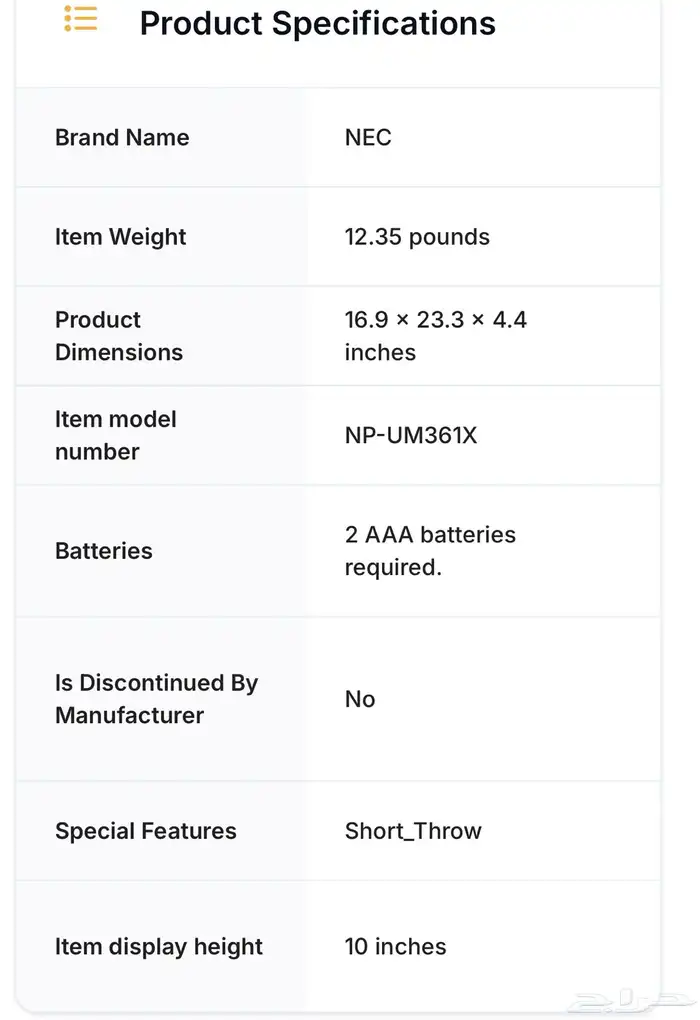Select the 2 AAA batteries required text
The width and height of the screenshot is (700, 1020).
(x=430, y=551)
